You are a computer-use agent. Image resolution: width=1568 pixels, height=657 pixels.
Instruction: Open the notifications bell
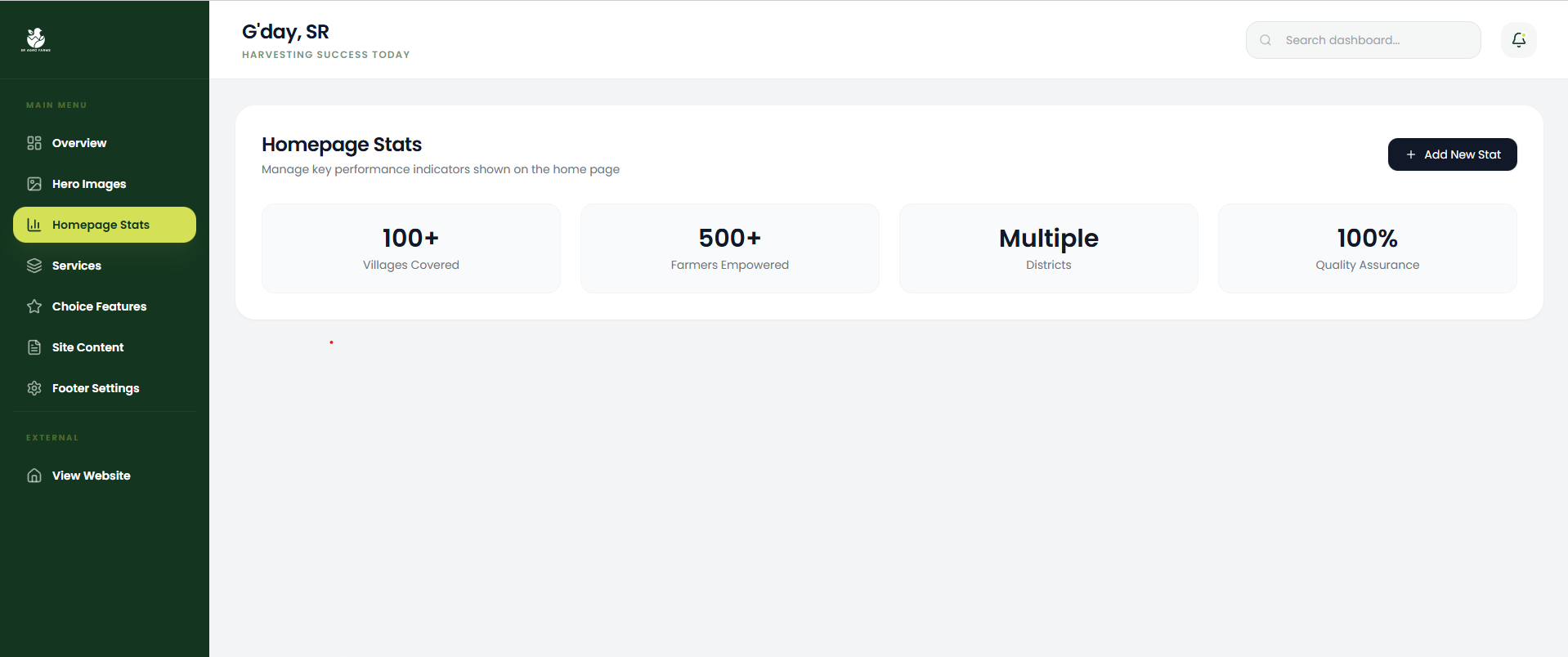[x=1518, y=40]
